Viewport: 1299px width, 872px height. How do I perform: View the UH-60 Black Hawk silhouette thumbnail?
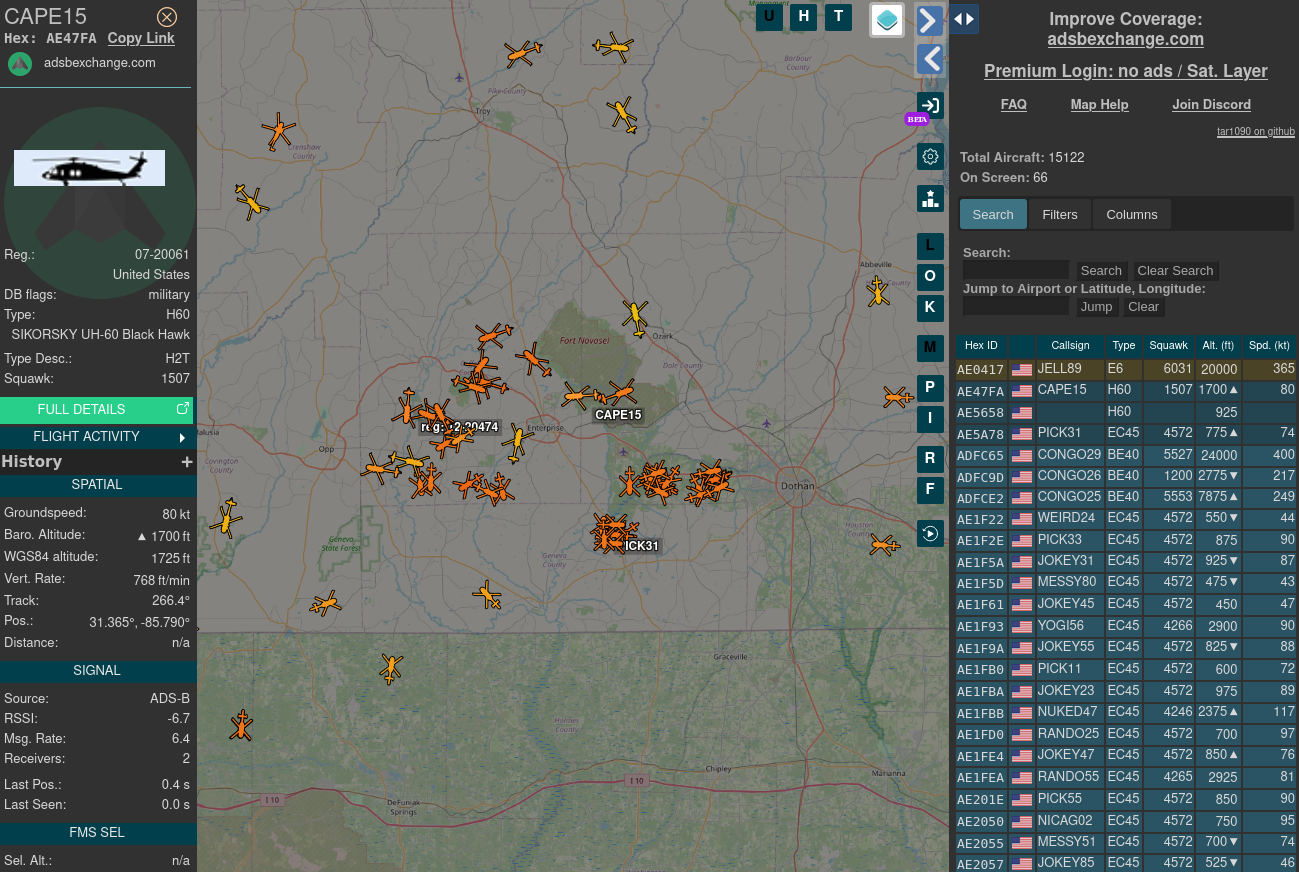pyautogui.click(x=89, y=168)
